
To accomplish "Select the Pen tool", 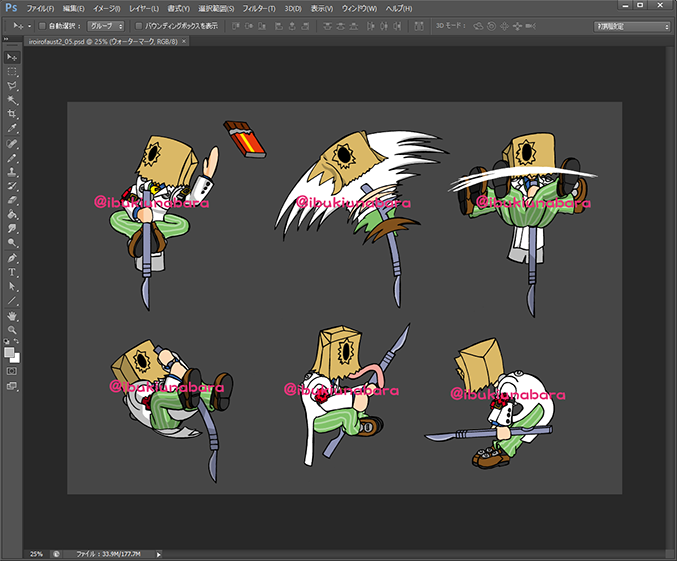I will tap(12, 257).
